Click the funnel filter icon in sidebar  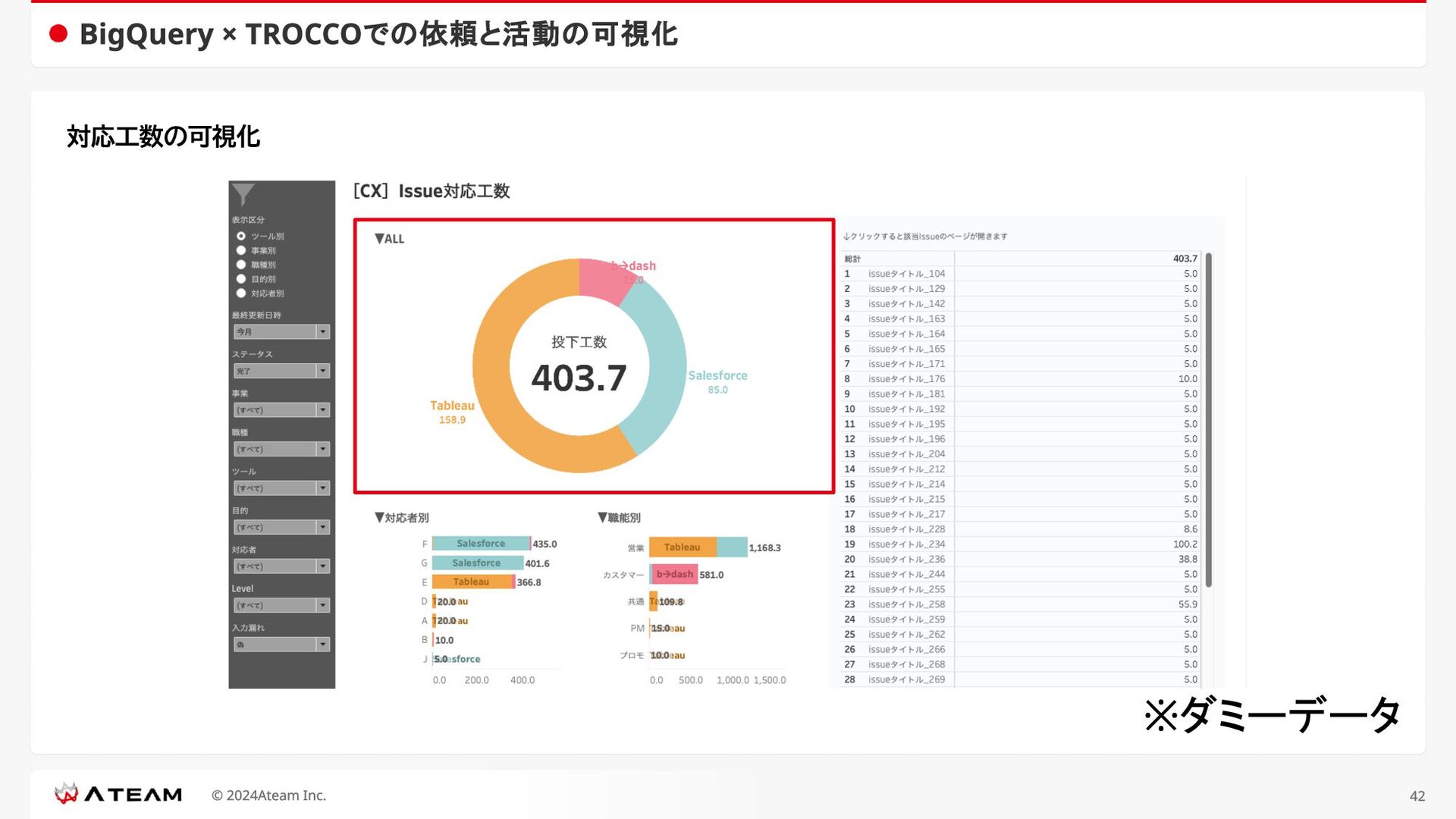coord(243,195)
